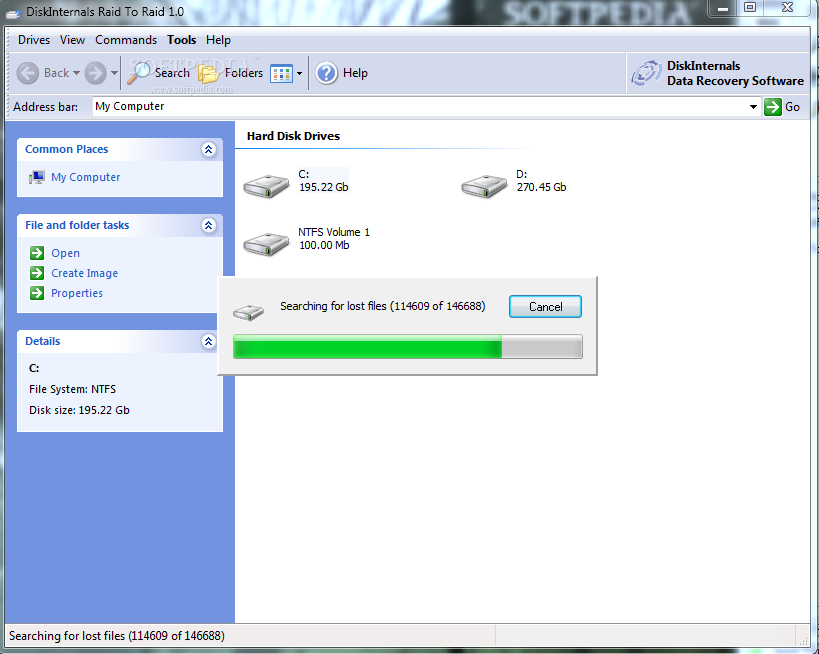Open the Views dropdown arrow
This screenshot has height=654, width=819.
(x=299, y=74)
